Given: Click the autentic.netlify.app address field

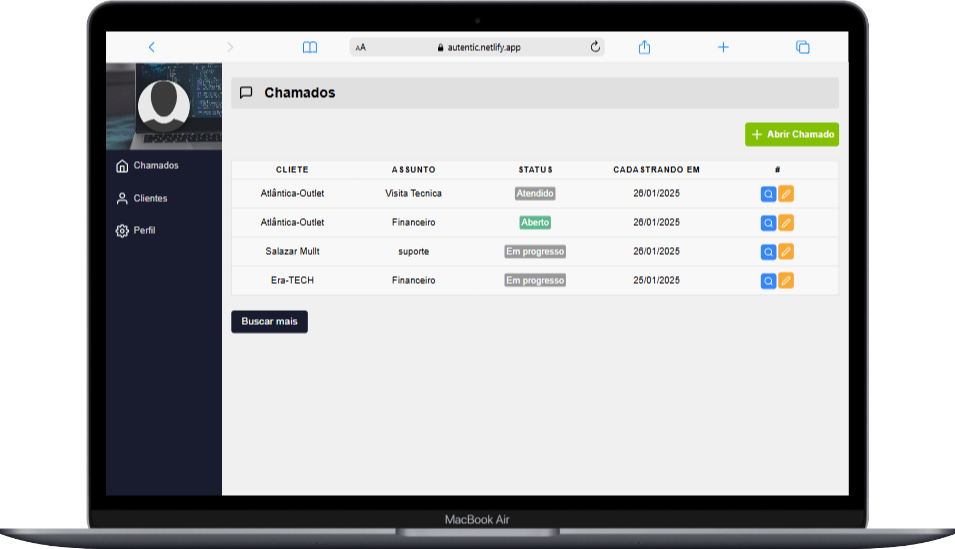Looking at the screenshot, I should 477,47.
